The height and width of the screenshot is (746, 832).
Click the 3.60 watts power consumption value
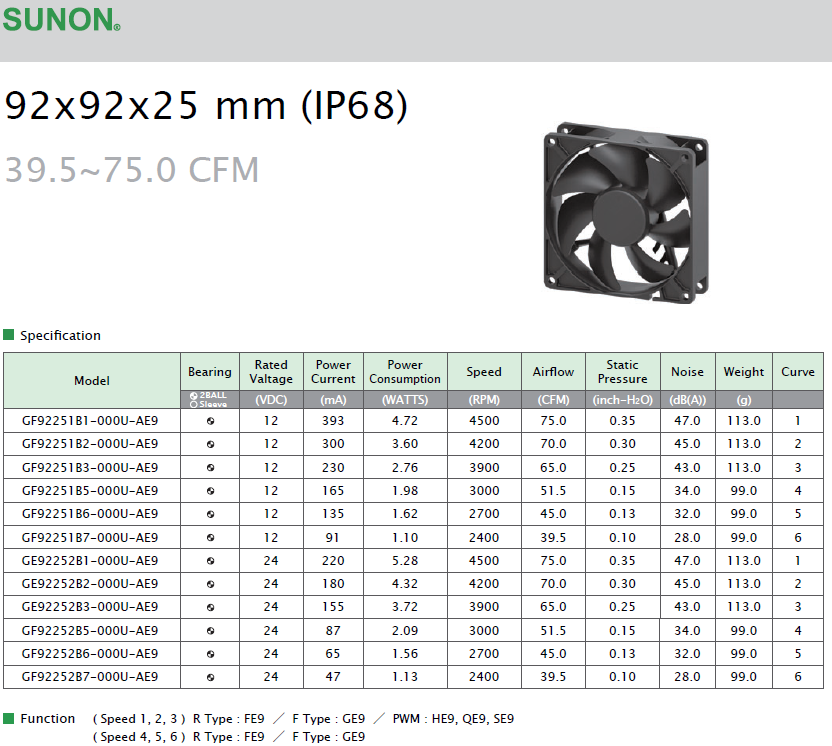tap(405, 444)
